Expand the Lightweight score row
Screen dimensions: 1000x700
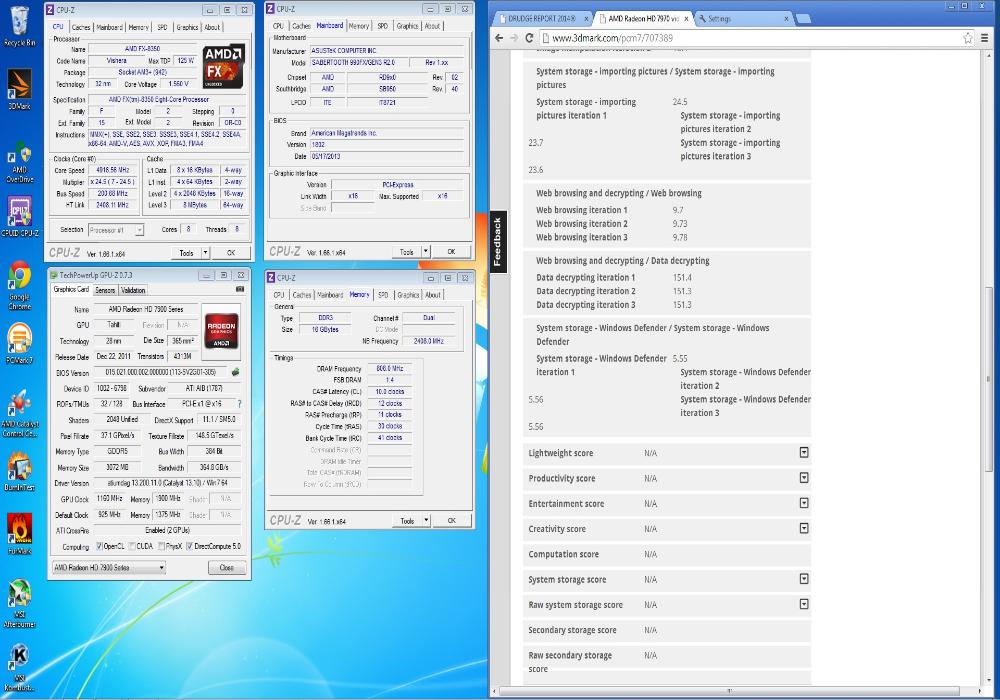point(804,452)
